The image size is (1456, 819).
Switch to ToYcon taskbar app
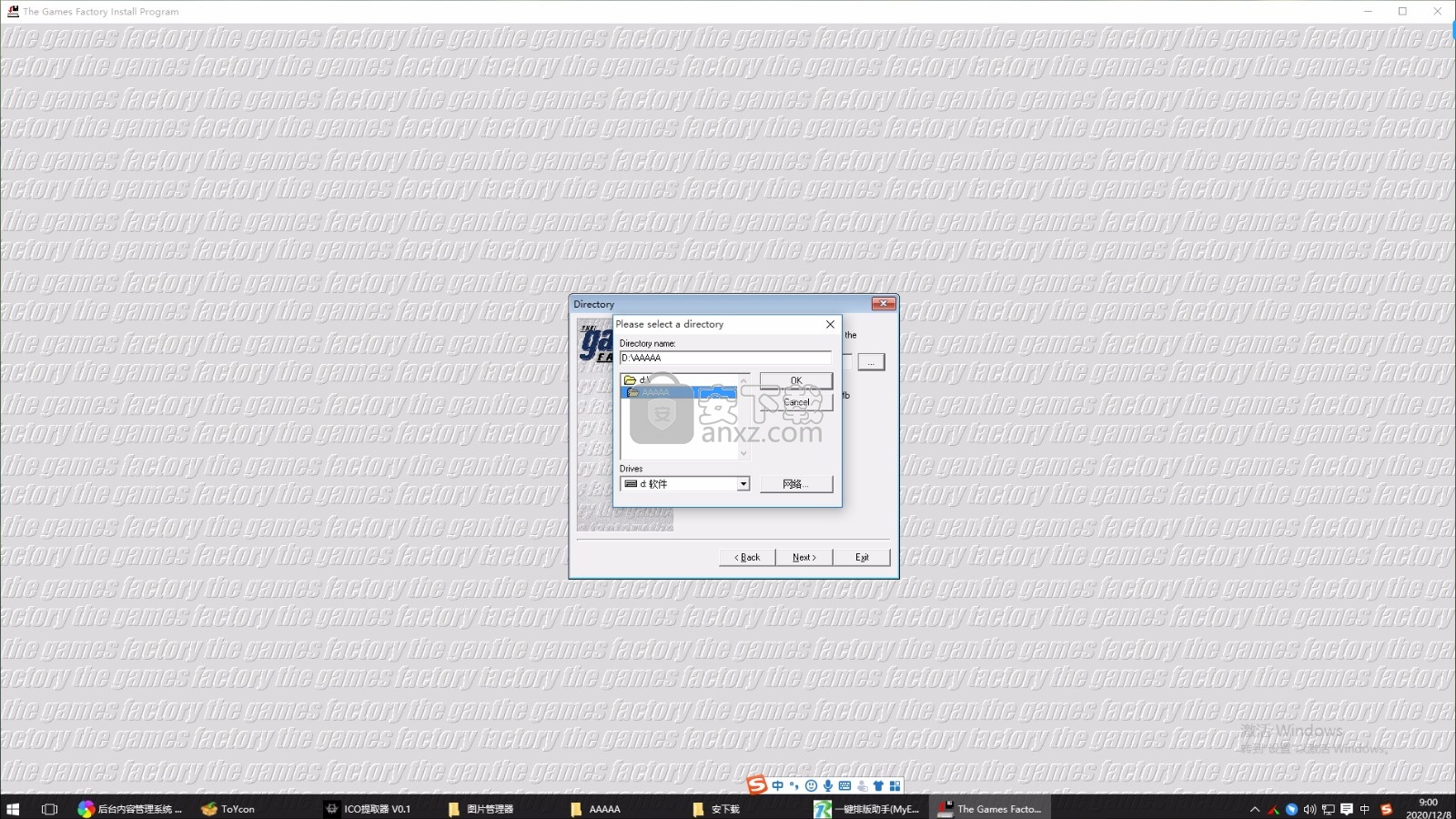click(x=229, y=808)
